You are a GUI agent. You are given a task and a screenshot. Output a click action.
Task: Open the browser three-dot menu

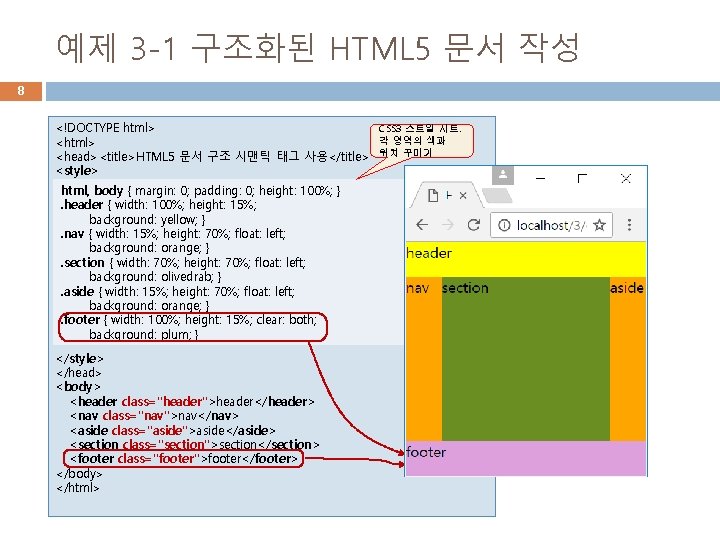click(x=629, y=225)
